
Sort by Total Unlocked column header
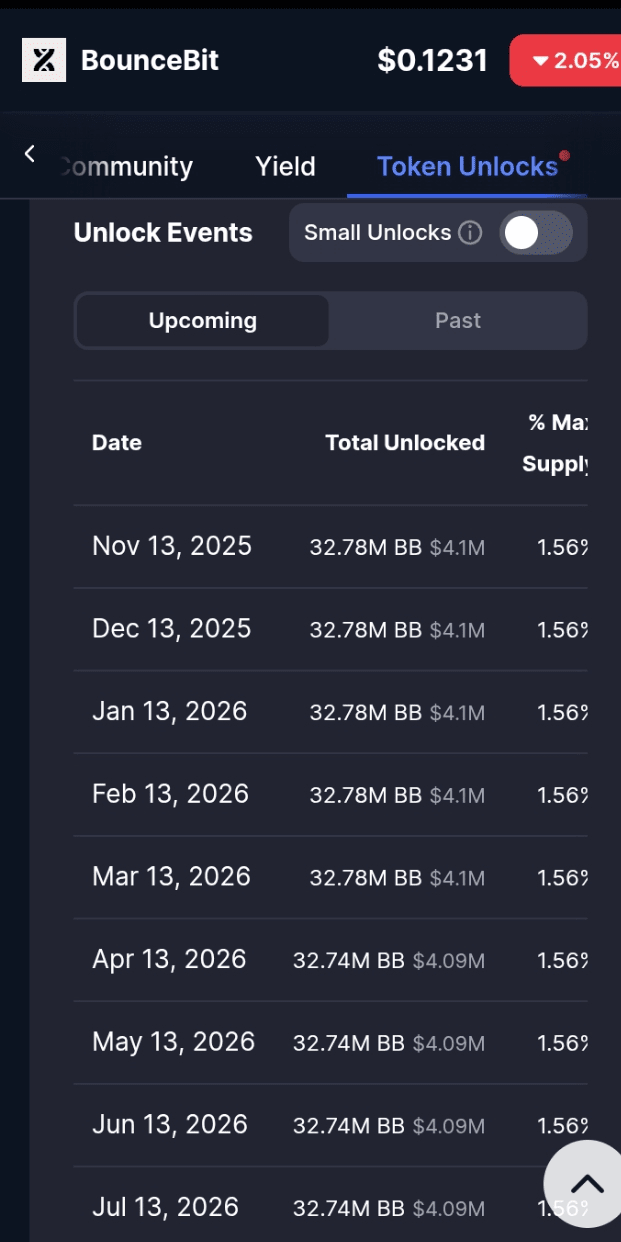coord(405,443)
